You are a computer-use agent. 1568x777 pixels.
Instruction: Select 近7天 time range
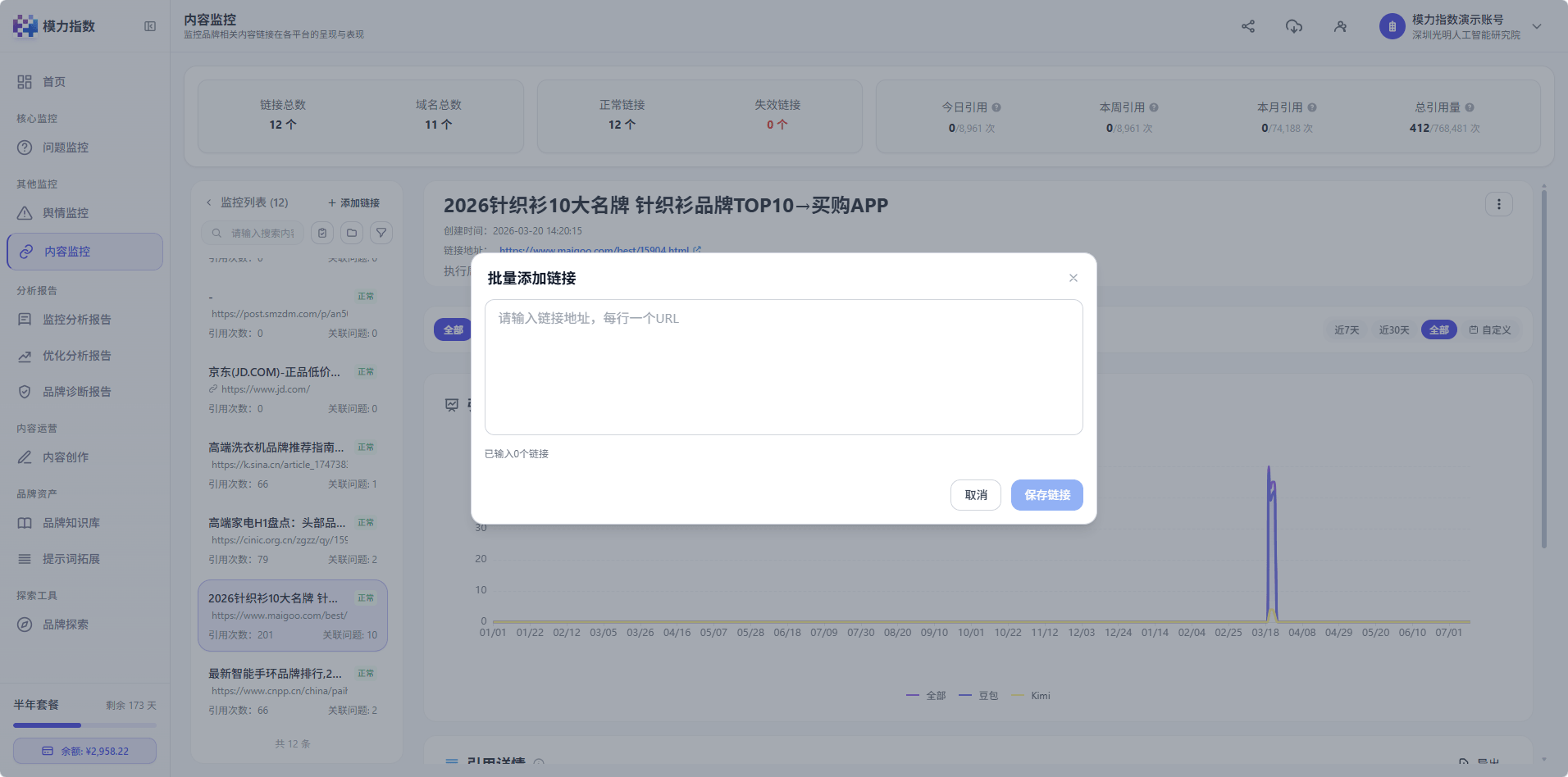coord(1347,330)
